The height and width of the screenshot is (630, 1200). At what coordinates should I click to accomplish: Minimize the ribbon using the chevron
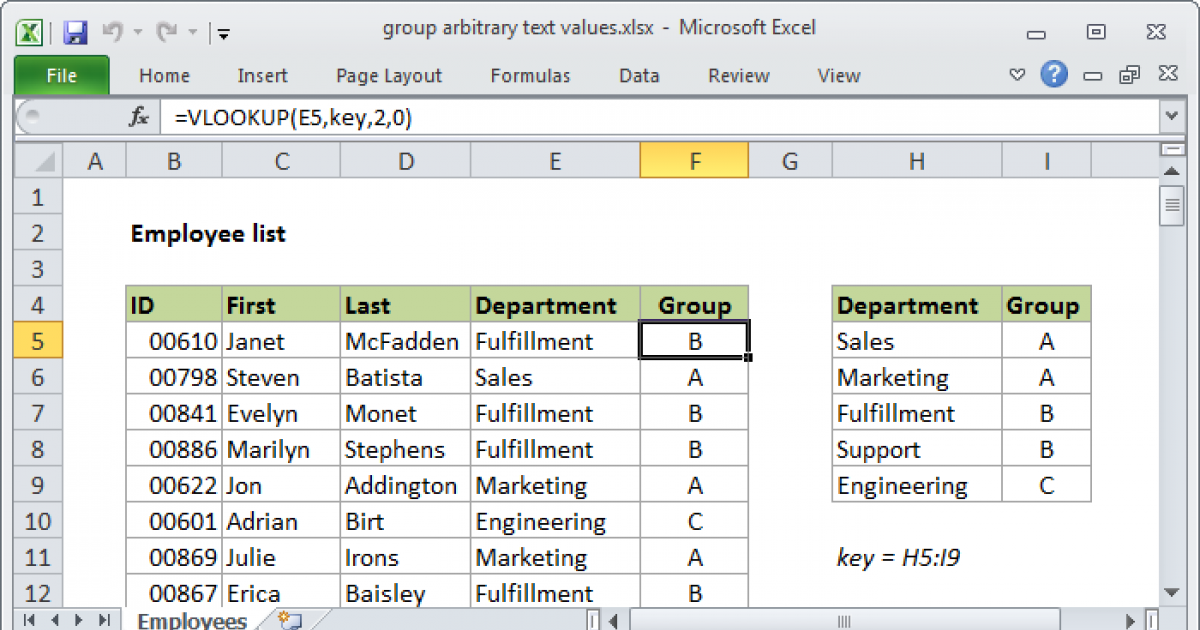click(1017, 75)
